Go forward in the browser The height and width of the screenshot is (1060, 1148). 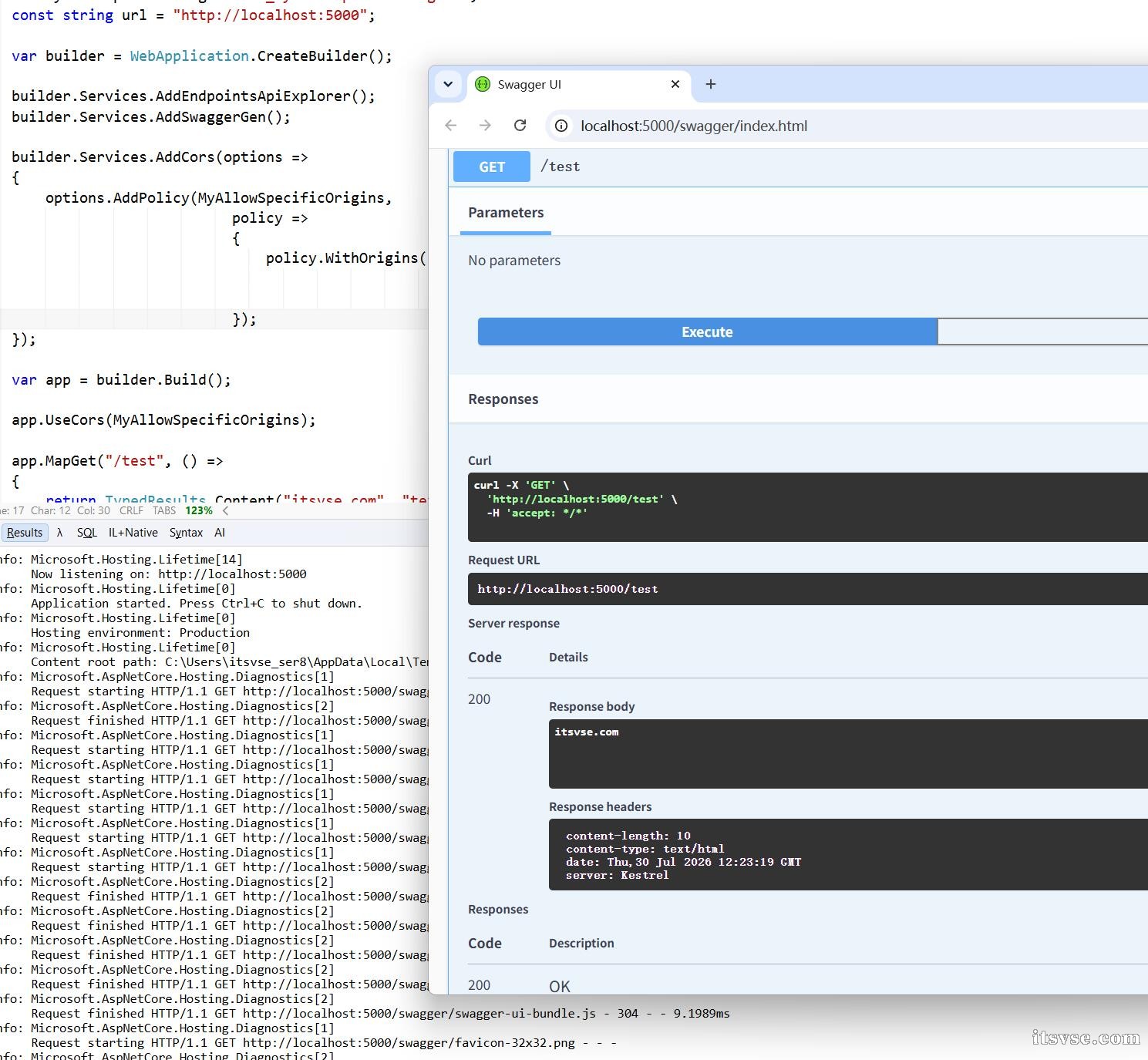click(485, 126)
